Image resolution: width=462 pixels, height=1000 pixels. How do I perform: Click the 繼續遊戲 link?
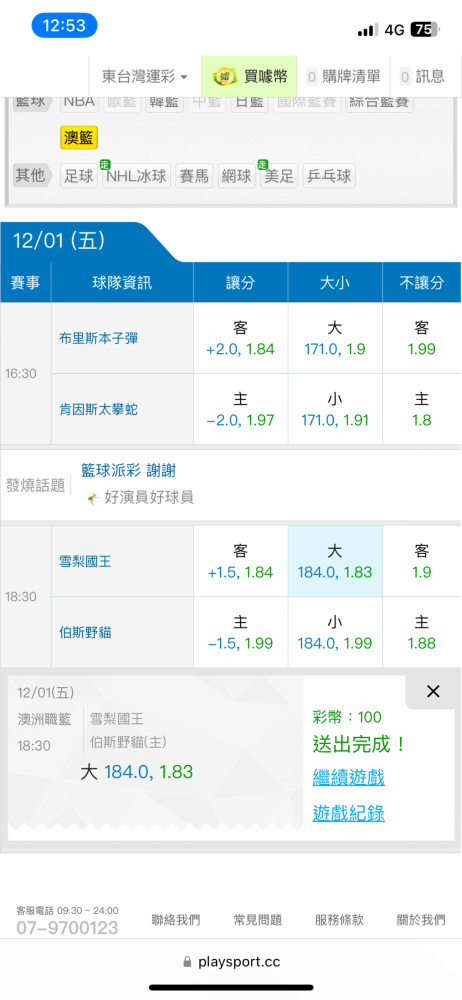point(348,777)
